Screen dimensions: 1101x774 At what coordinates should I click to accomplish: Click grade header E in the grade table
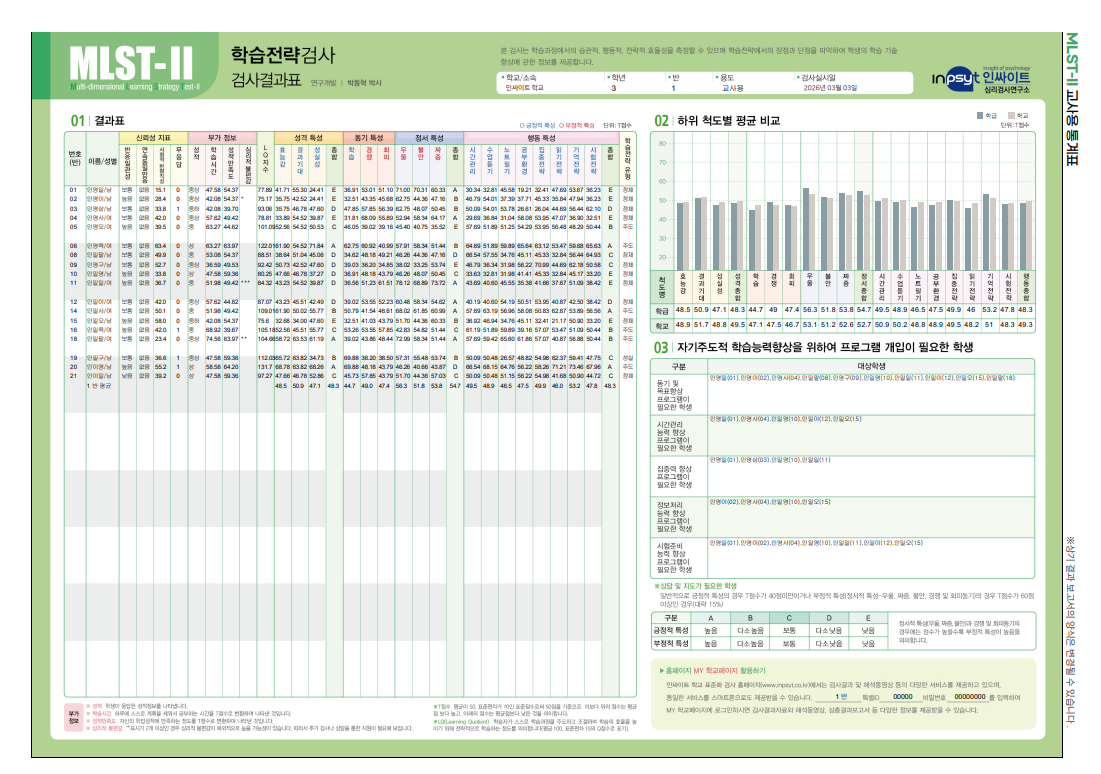tap(868, 618)
